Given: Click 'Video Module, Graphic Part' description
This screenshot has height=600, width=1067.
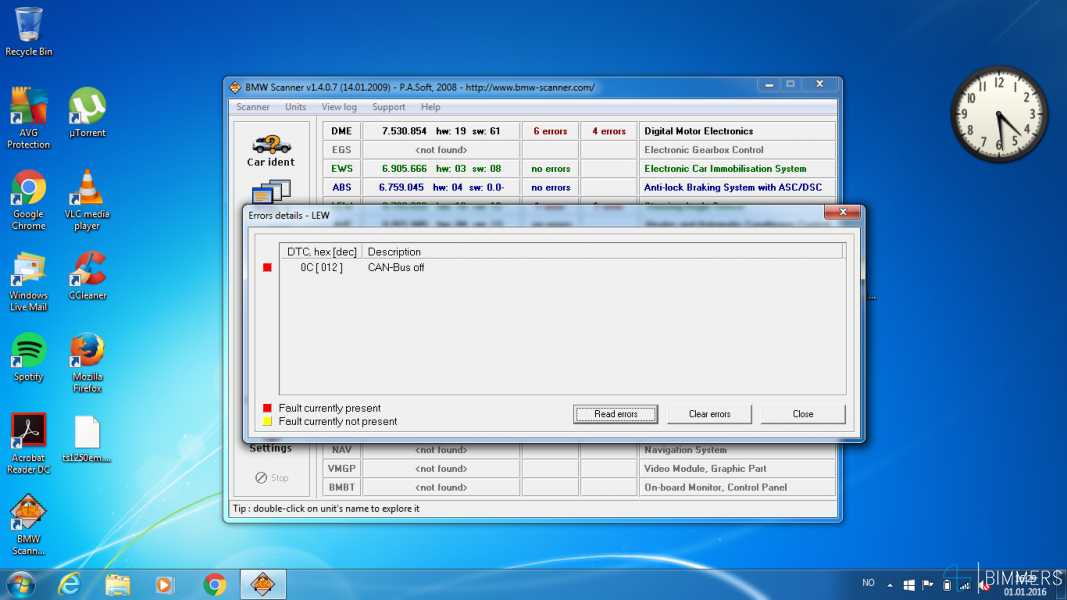Looking at the screenshot, I should coord(705,469).
